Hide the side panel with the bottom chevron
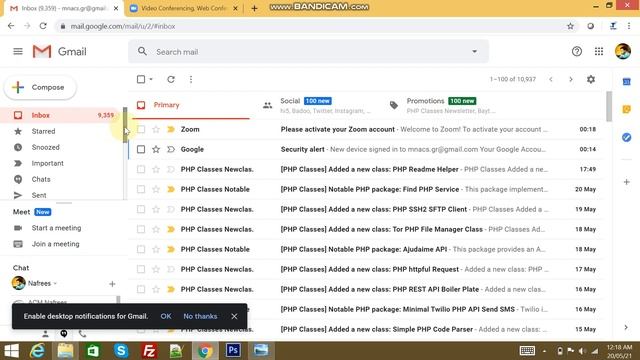Viewport: 640px width, 360px height. (626, 327)
